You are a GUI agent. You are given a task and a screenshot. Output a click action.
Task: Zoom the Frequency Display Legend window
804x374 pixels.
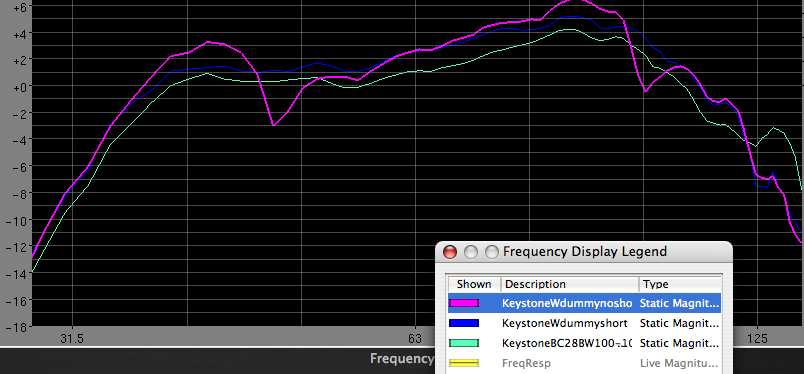[x=492, y=252]
